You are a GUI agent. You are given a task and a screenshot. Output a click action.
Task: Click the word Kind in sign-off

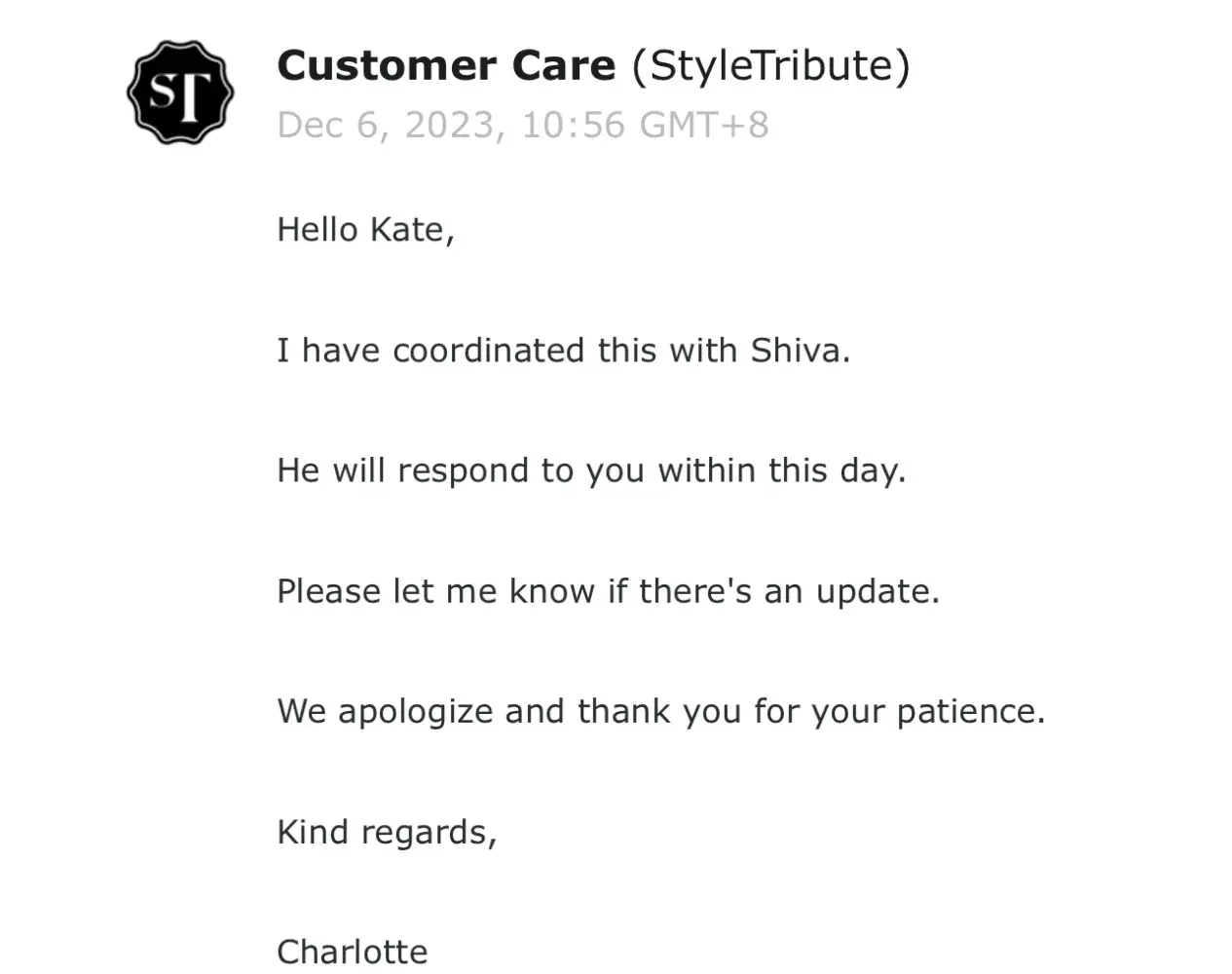[313, 832]
